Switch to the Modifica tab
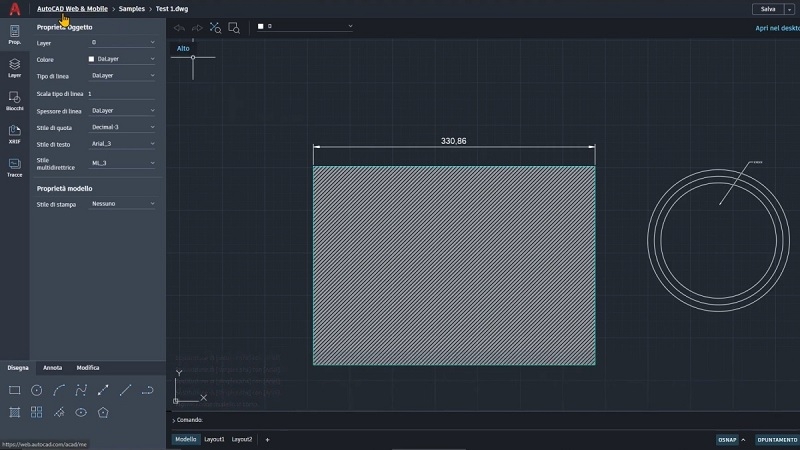Image resolution: width=800 pixels, height=450 pixels. click(88, 368)
